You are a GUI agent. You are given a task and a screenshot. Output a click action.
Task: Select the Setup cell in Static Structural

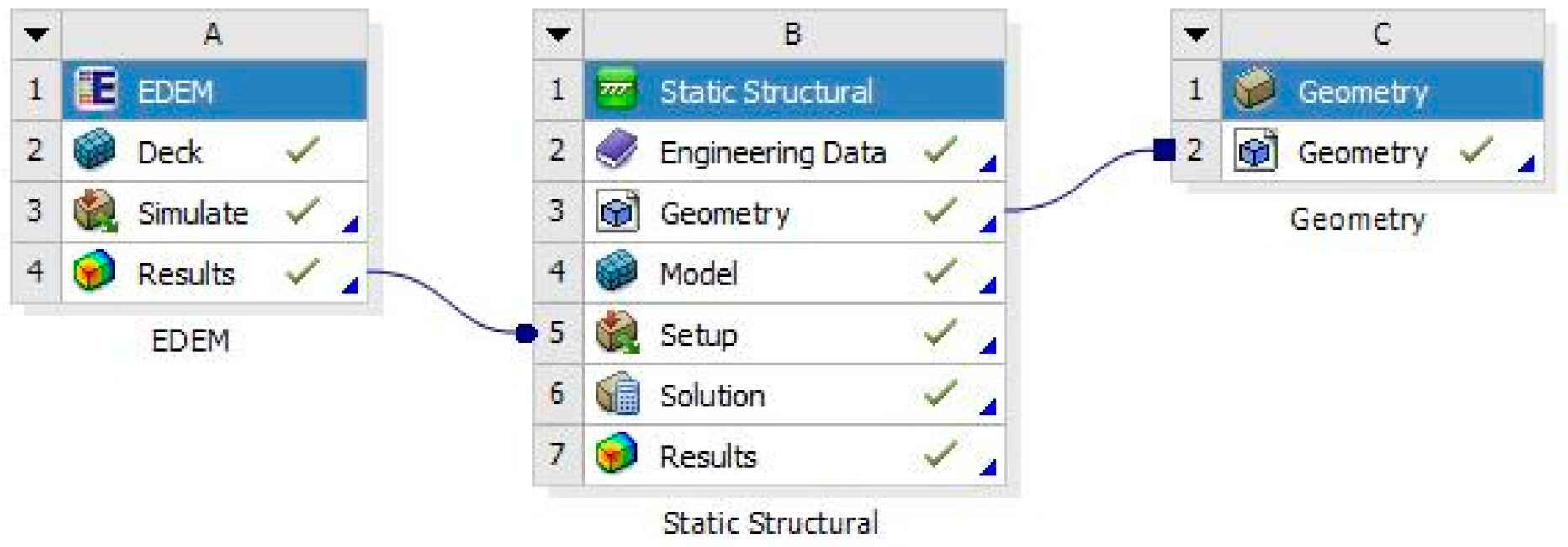pyautogui.click(x=699, y=334)
